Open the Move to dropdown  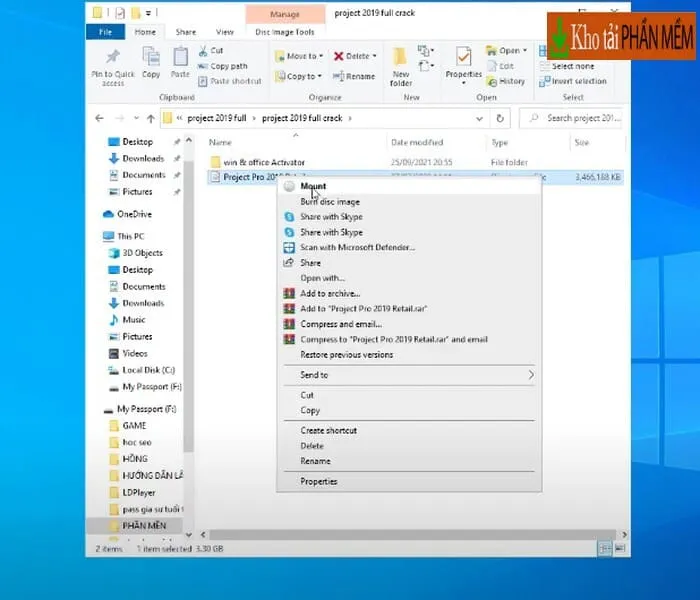coord(299,56)
